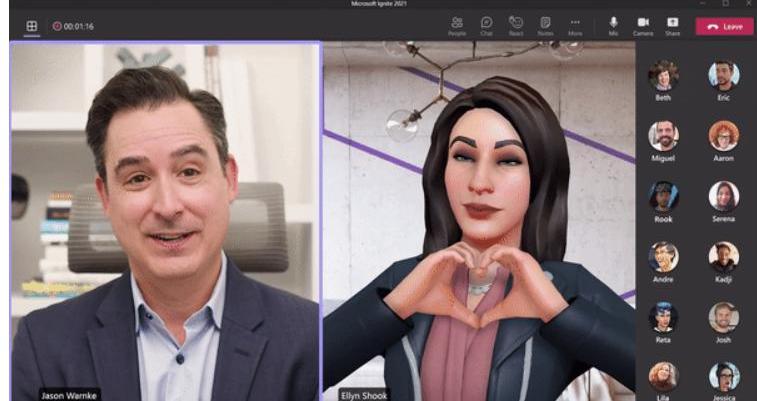Screen dimensions: 757x401
Task: Select Rook's participant avatar
Action: click(663, 196)
